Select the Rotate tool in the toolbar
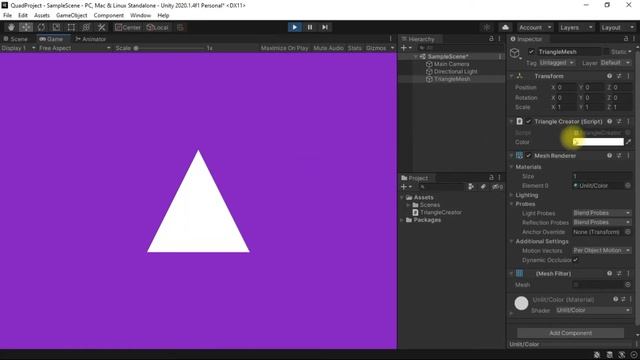 [x=41, y=27]
